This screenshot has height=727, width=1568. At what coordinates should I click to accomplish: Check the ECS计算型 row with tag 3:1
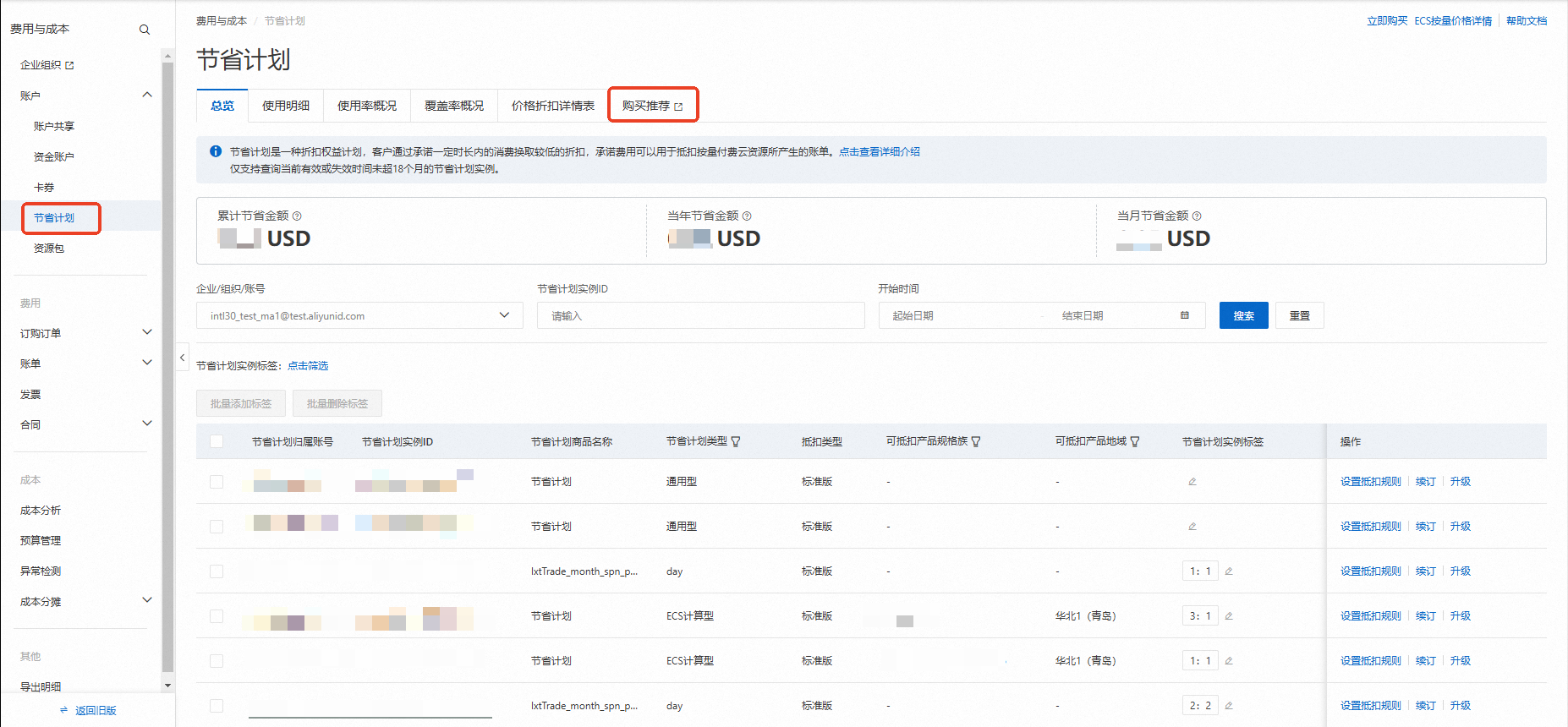click(x=217, y=616)
